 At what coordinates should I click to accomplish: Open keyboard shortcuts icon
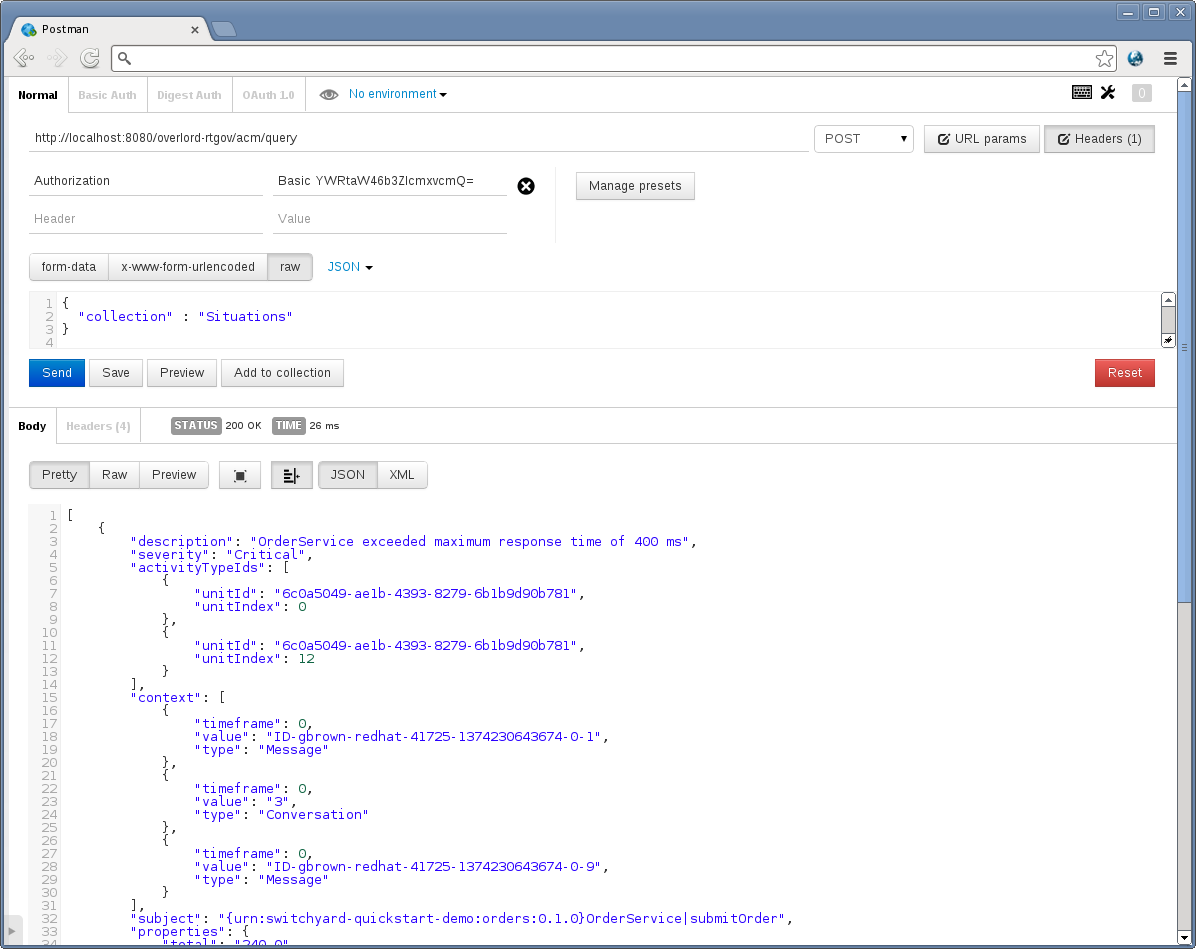1082,93
